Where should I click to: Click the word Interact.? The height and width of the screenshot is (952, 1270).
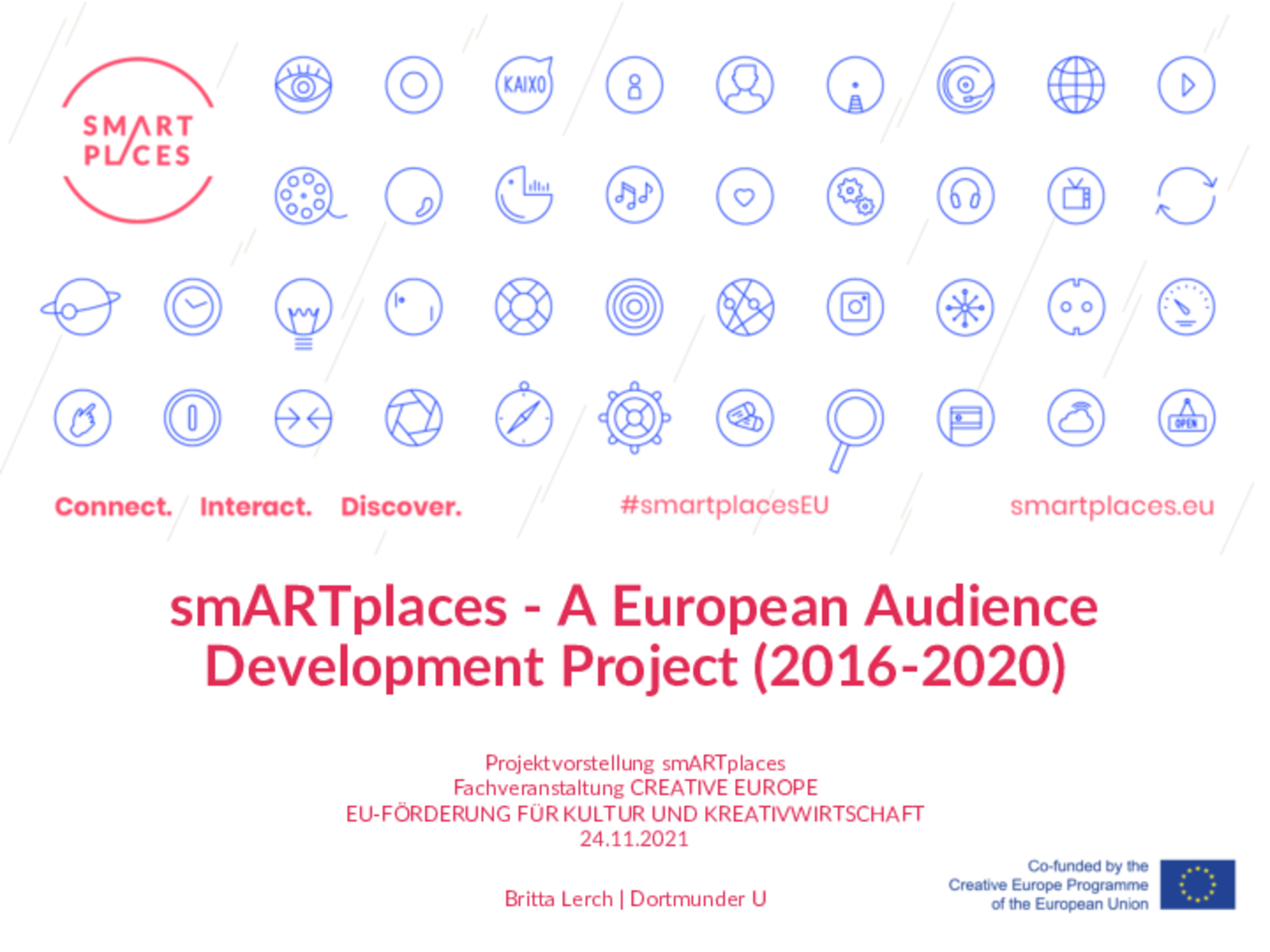click(256, 506)
